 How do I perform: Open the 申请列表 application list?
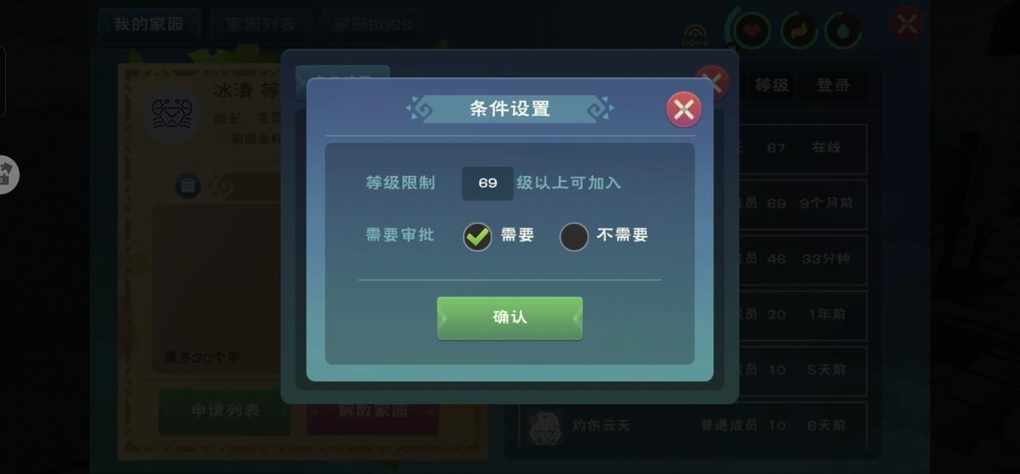pos(225,411)
